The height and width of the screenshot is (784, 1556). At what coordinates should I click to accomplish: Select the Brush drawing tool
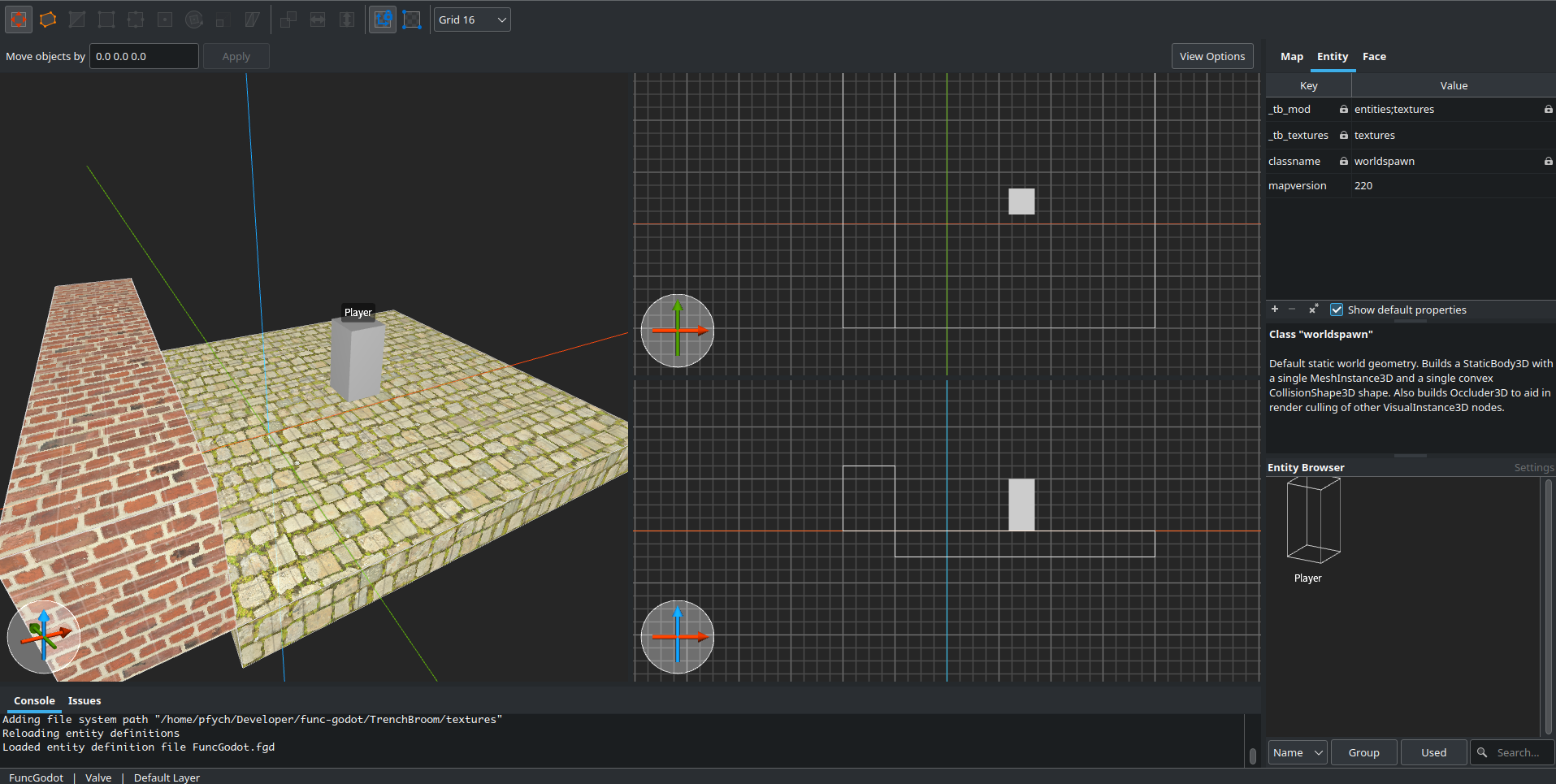(x=48, y=19)
